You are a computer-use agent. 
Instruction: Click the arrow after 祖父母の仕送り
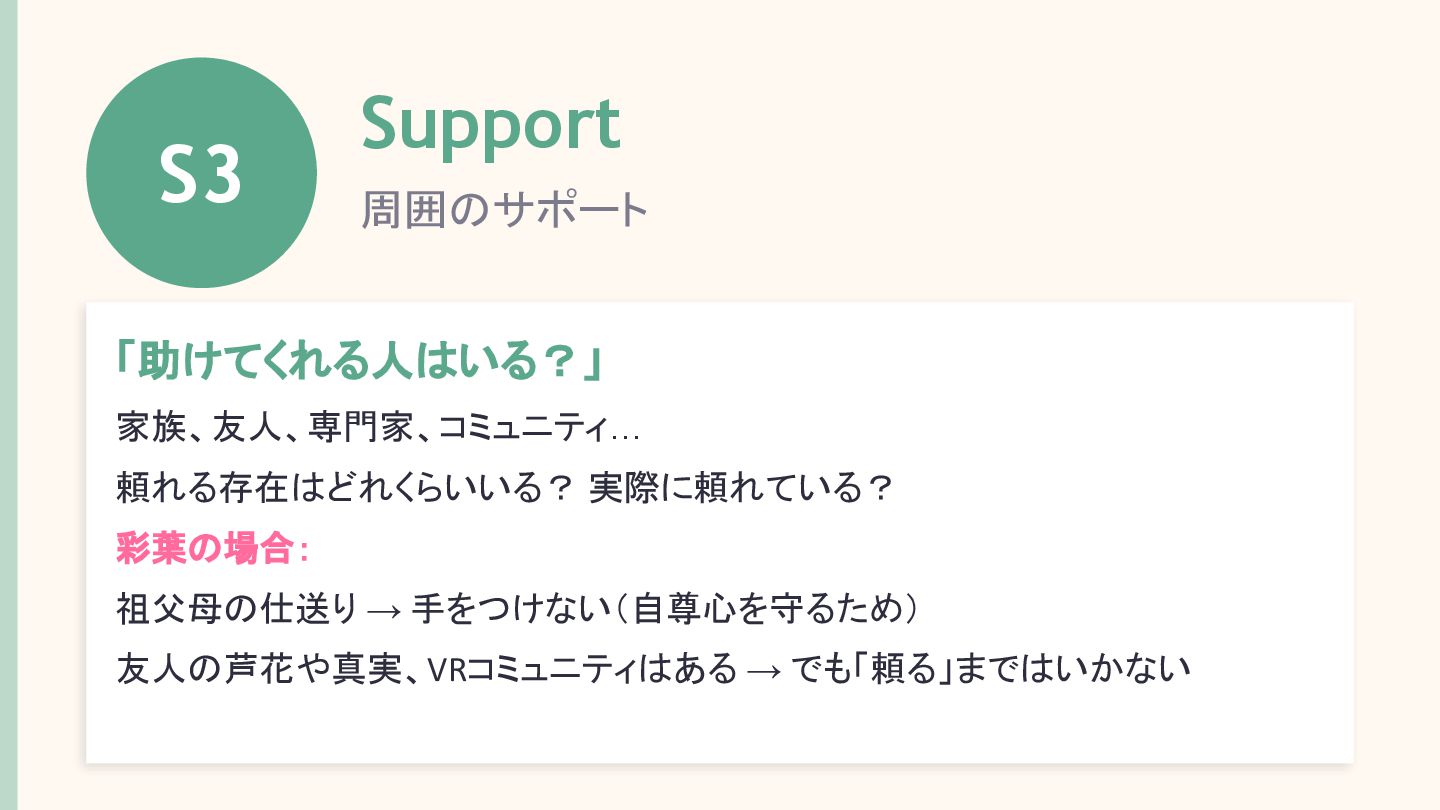click(384, 609)
